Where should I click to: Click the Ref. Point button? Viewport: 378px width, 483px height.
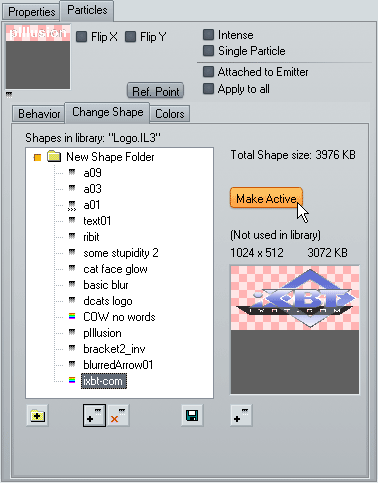click(x=155, y=91)
